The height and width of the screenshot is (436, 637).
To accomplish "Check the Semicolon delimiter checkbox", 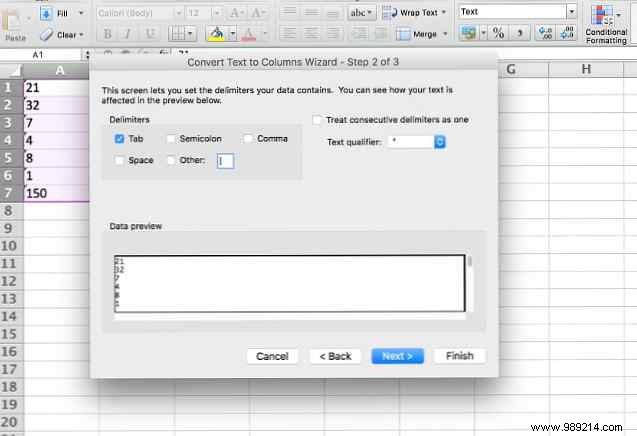I will point(171,139).
